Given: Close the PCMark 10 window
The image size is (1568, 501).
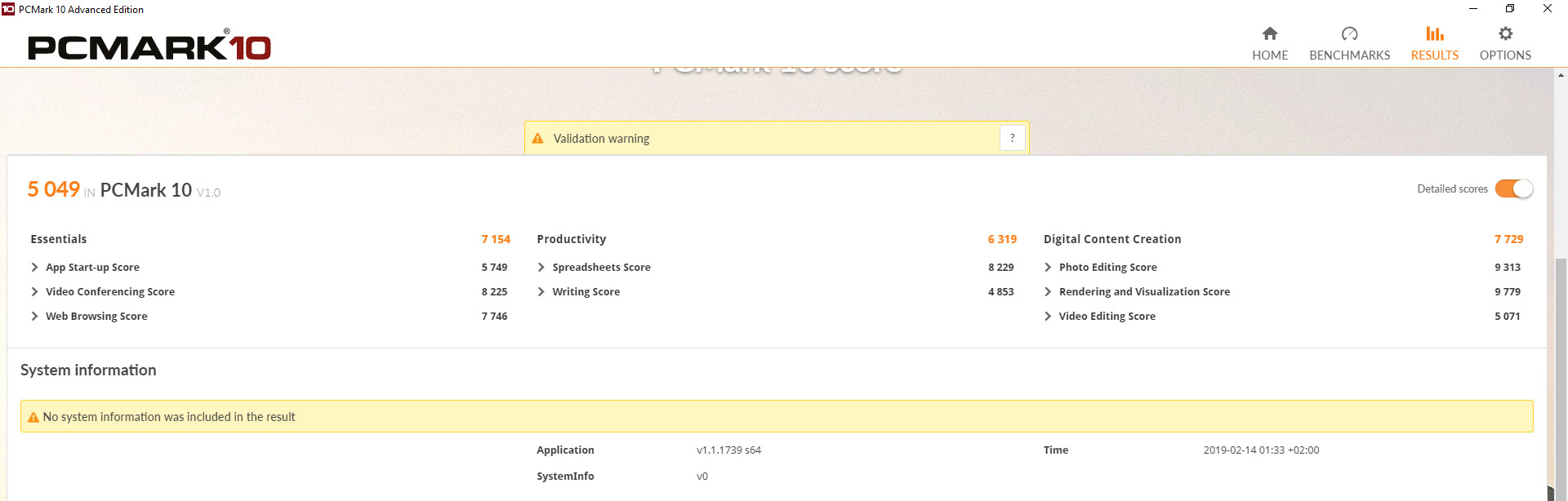Looking at the screenshot, I should click(1548, 9).
